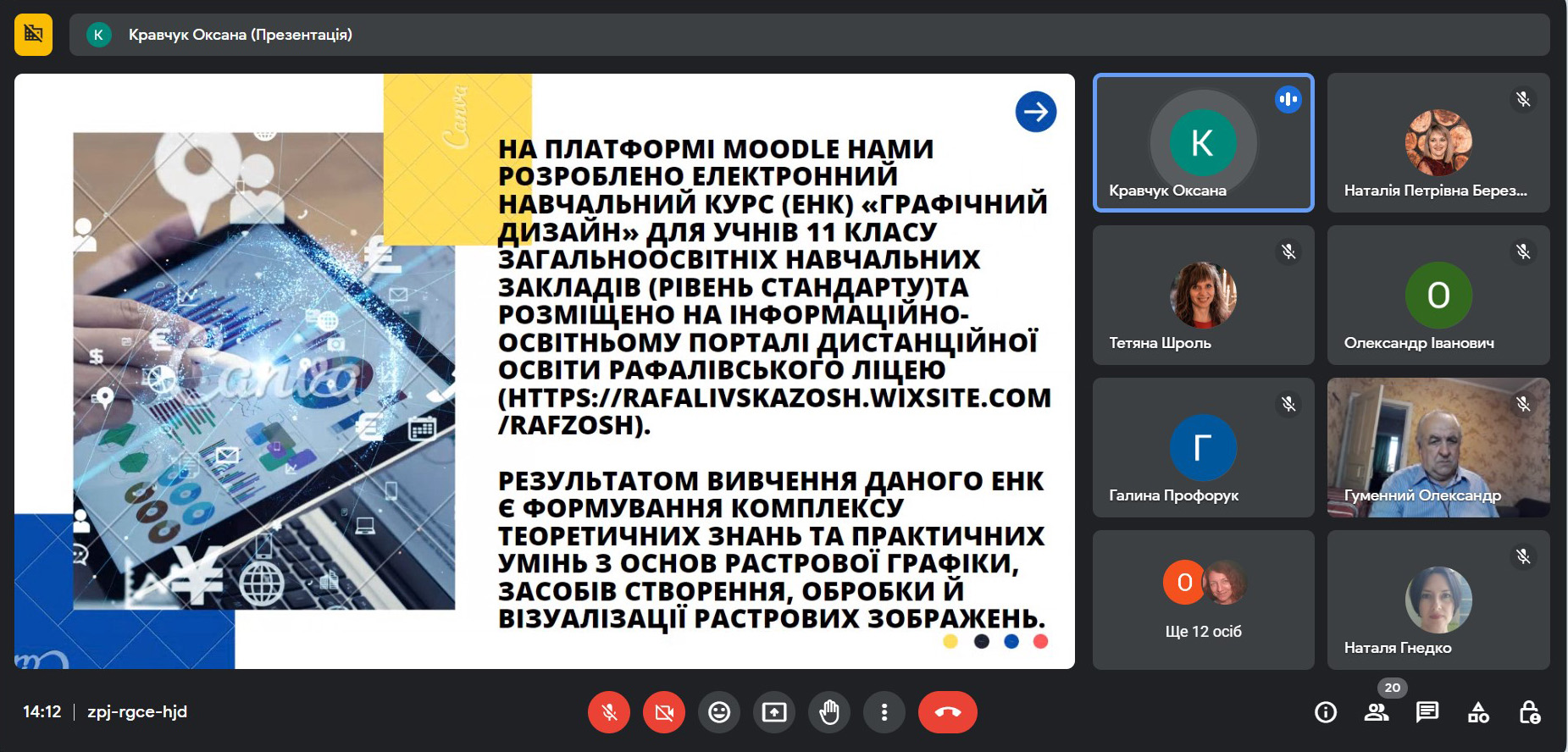Click the red dot on the slide
The image size is (1568, 752).
point(1041,641)
